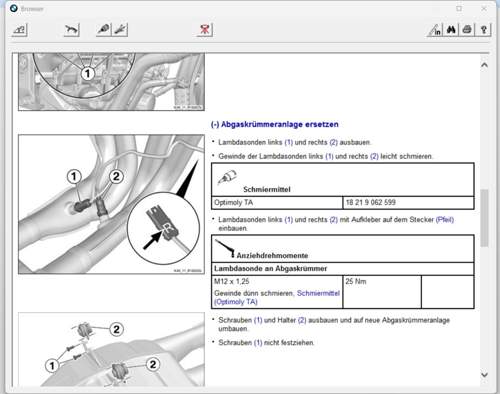Image resolution: width=500 pixels, height=394 pixels.
Task: Click the Lambdasonden connector illustration
Action: pyautogui.click(x=111, y=204)
